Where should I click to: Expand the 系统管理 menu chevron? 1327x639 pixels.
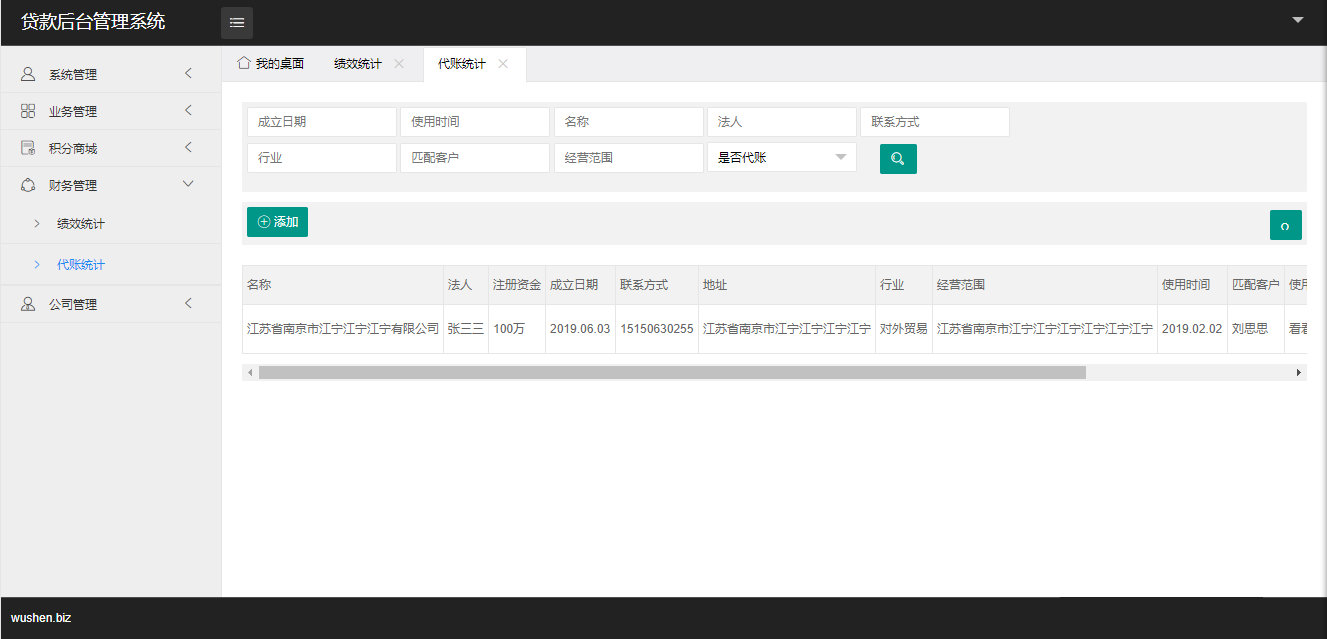coord(188,73)
